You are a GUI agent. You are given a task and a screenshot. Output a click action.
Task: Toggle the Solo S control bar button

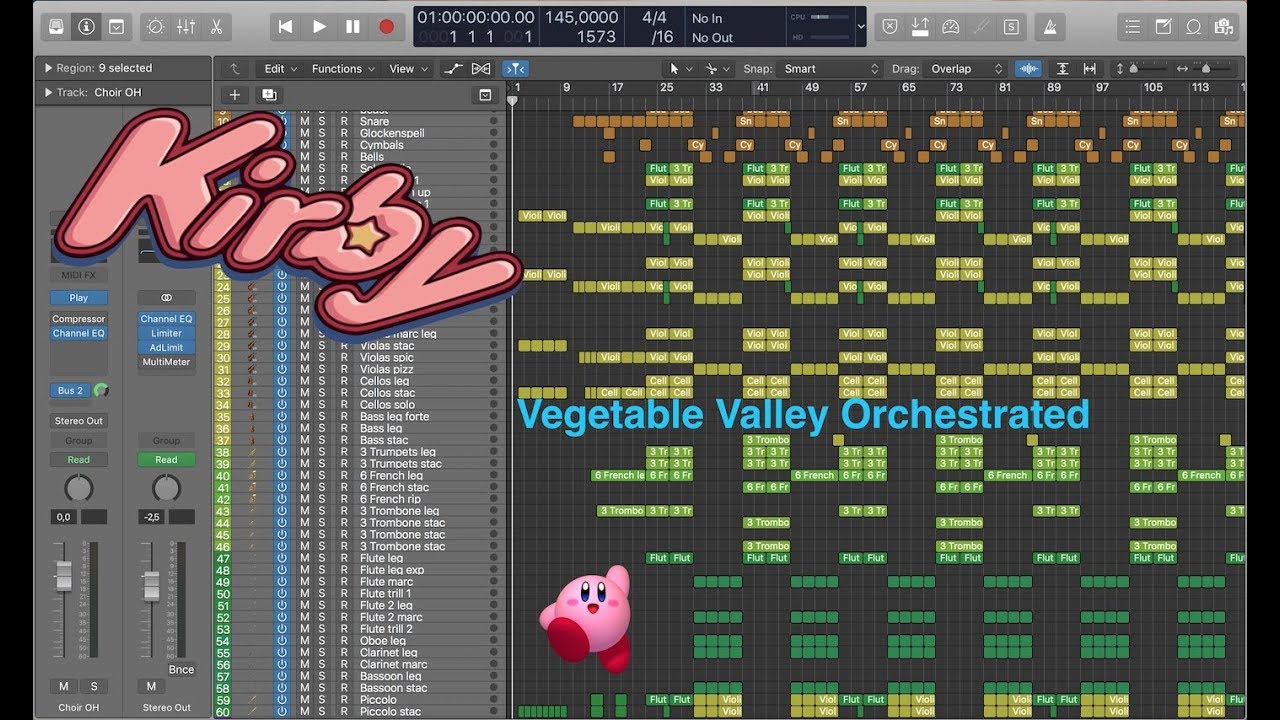click(1011, 27)
